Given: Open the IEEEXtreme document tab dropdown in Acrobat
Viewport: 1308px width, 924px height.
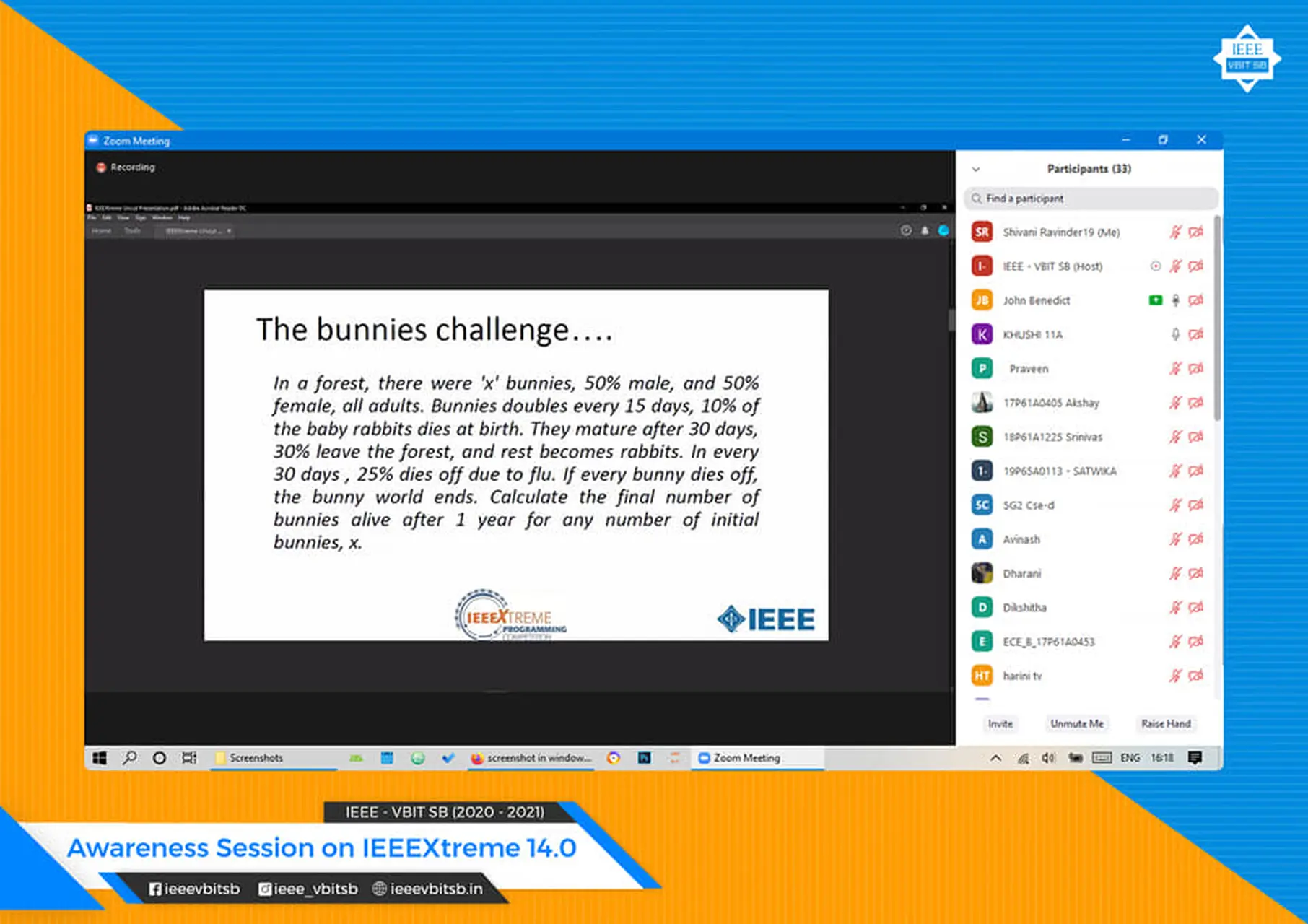Looking at the screenshot, I should point(228,231).
